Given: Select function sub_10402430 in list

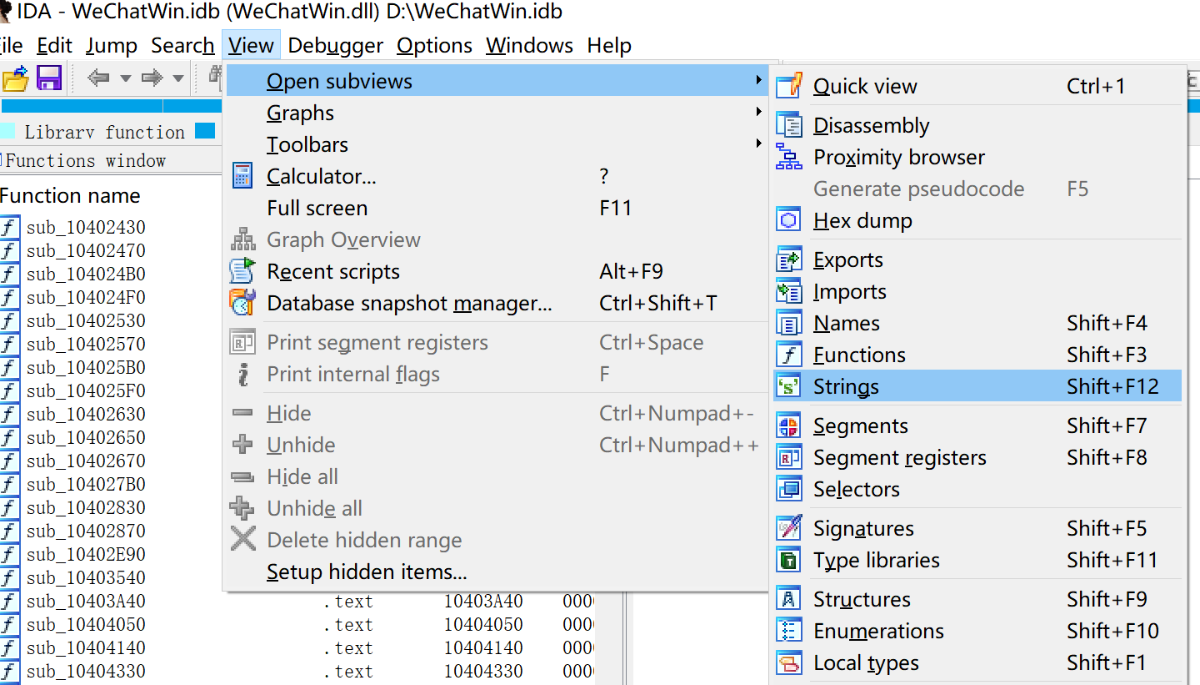Looking at the screenshot, I should click(86, 227).
